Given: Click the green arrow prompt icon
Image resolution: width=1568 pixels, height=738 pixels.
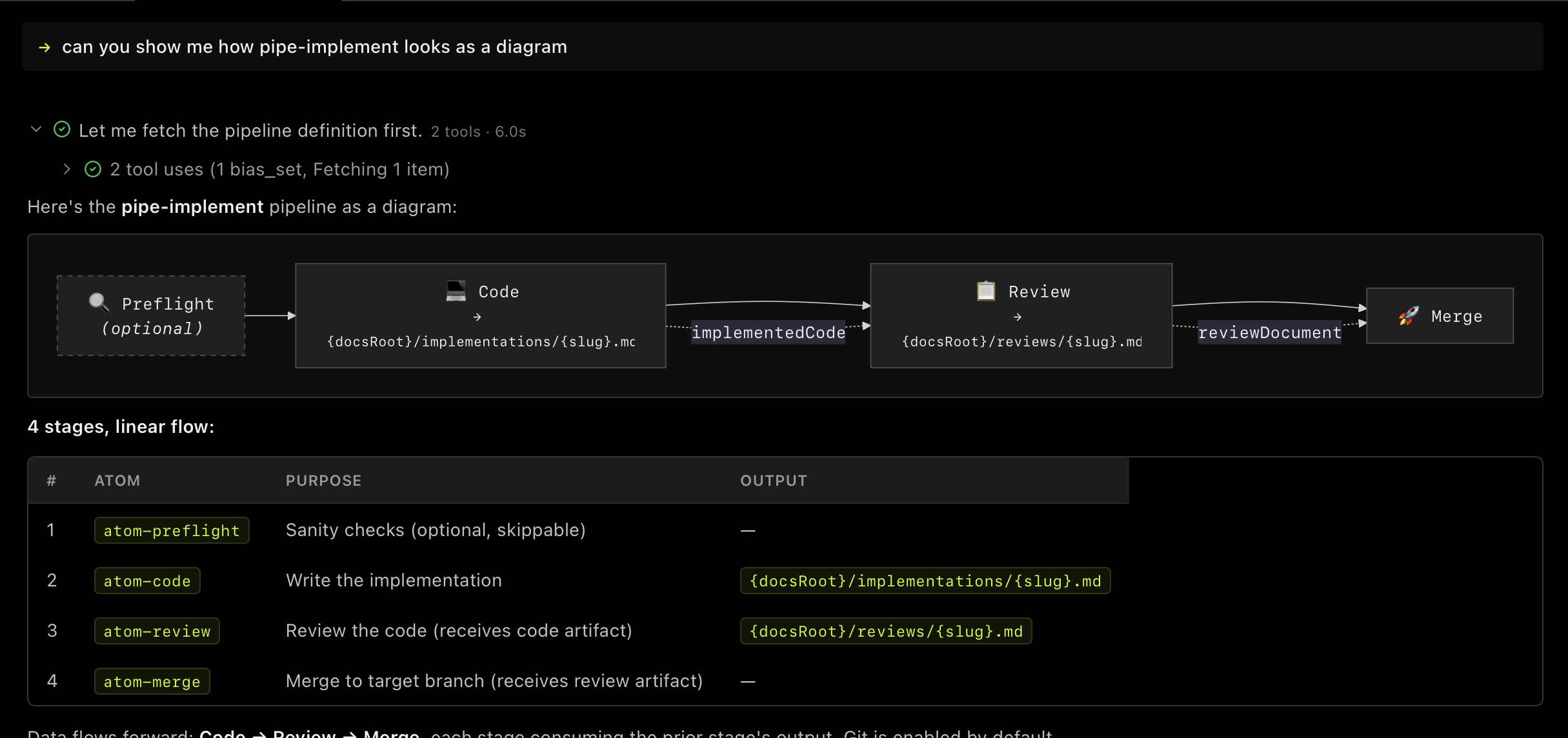Looking at the screenshot, I should point(45,47).
